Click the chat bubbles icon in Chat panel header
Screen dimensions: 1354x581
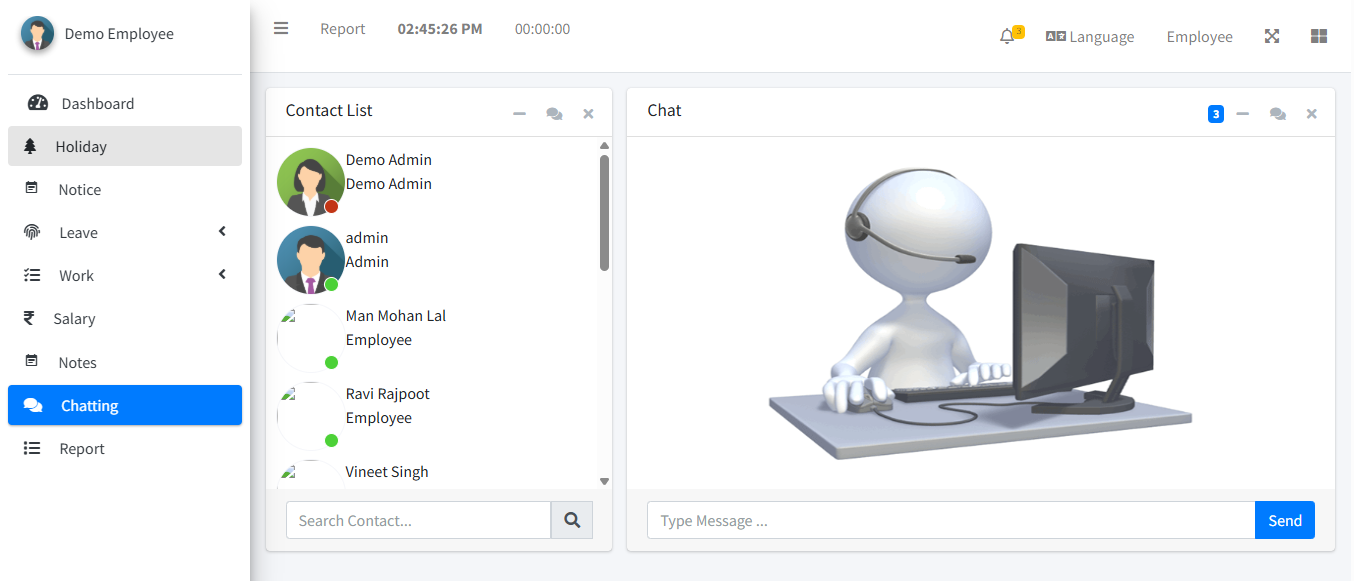[1278, 114]
